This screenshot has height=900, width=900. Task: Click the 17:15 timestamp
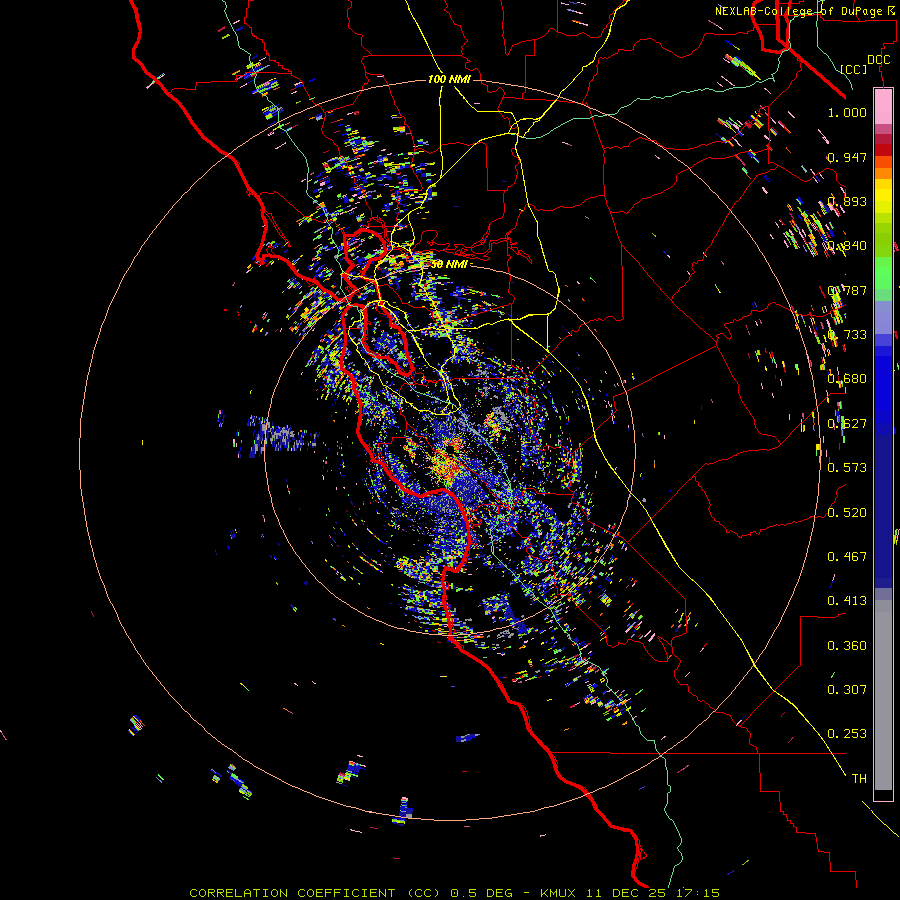[x=697, y=893]
